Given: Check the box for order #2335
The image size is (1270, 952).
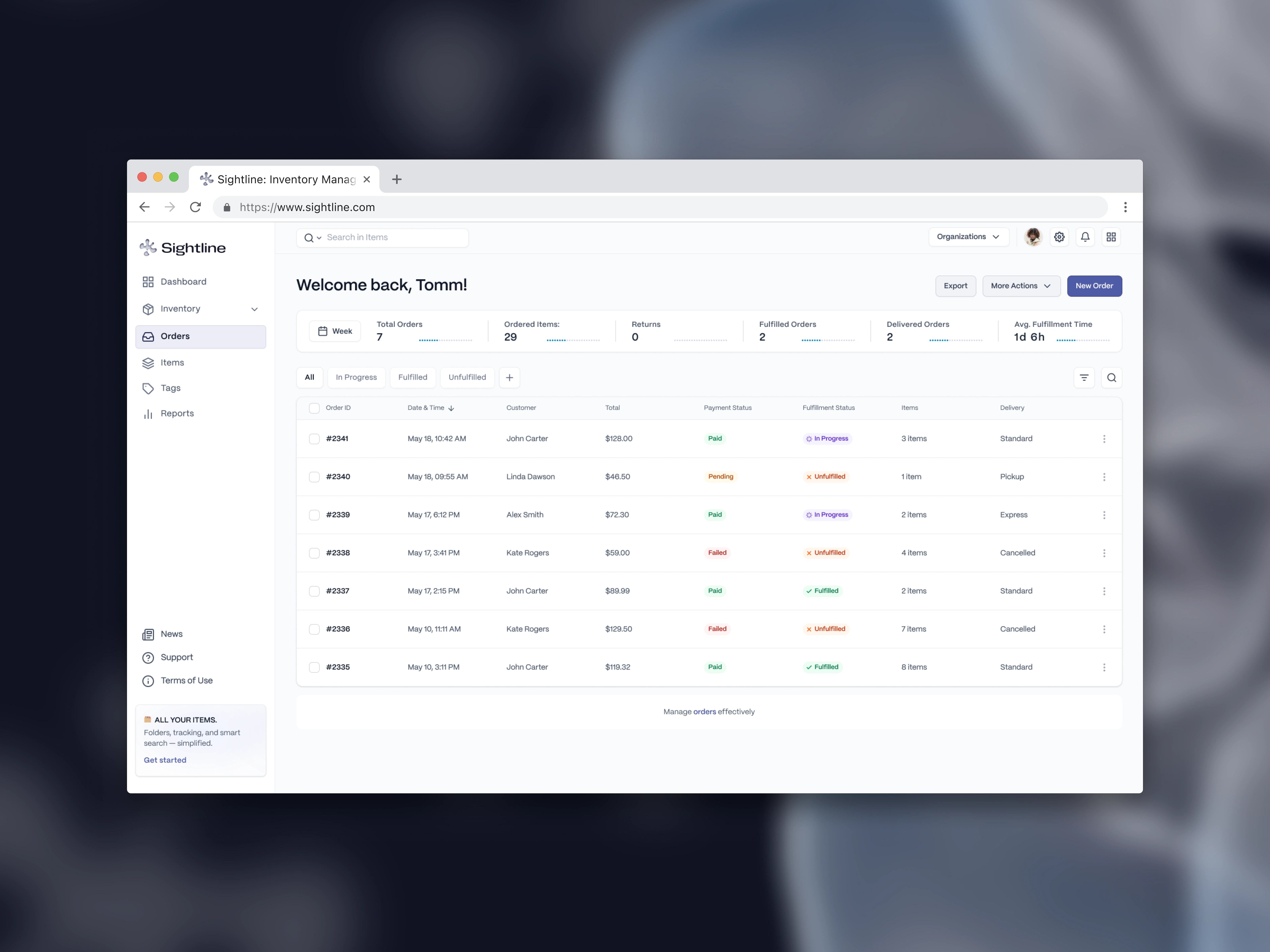Looking at the screenshot, I should pyautogui.click(x=314, y=667).
